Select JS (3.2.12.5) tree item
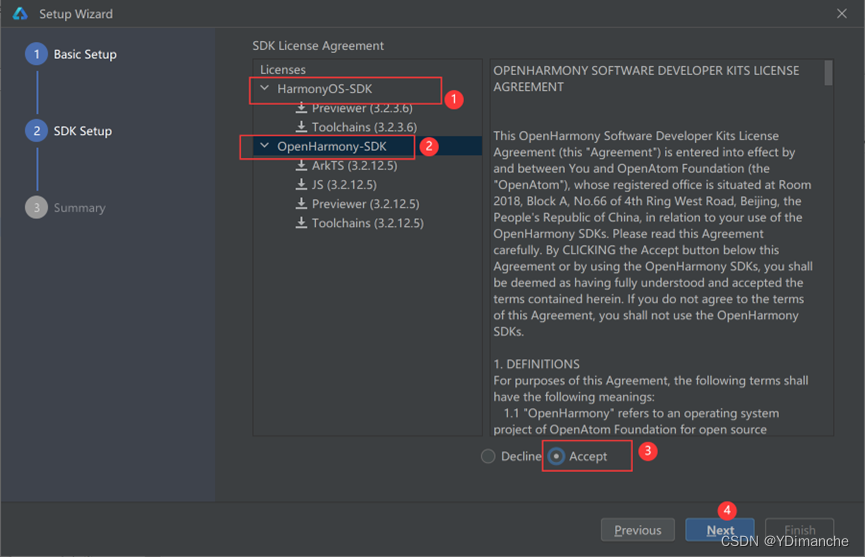This screenshot has width=865, height=557. click(344, 185)
